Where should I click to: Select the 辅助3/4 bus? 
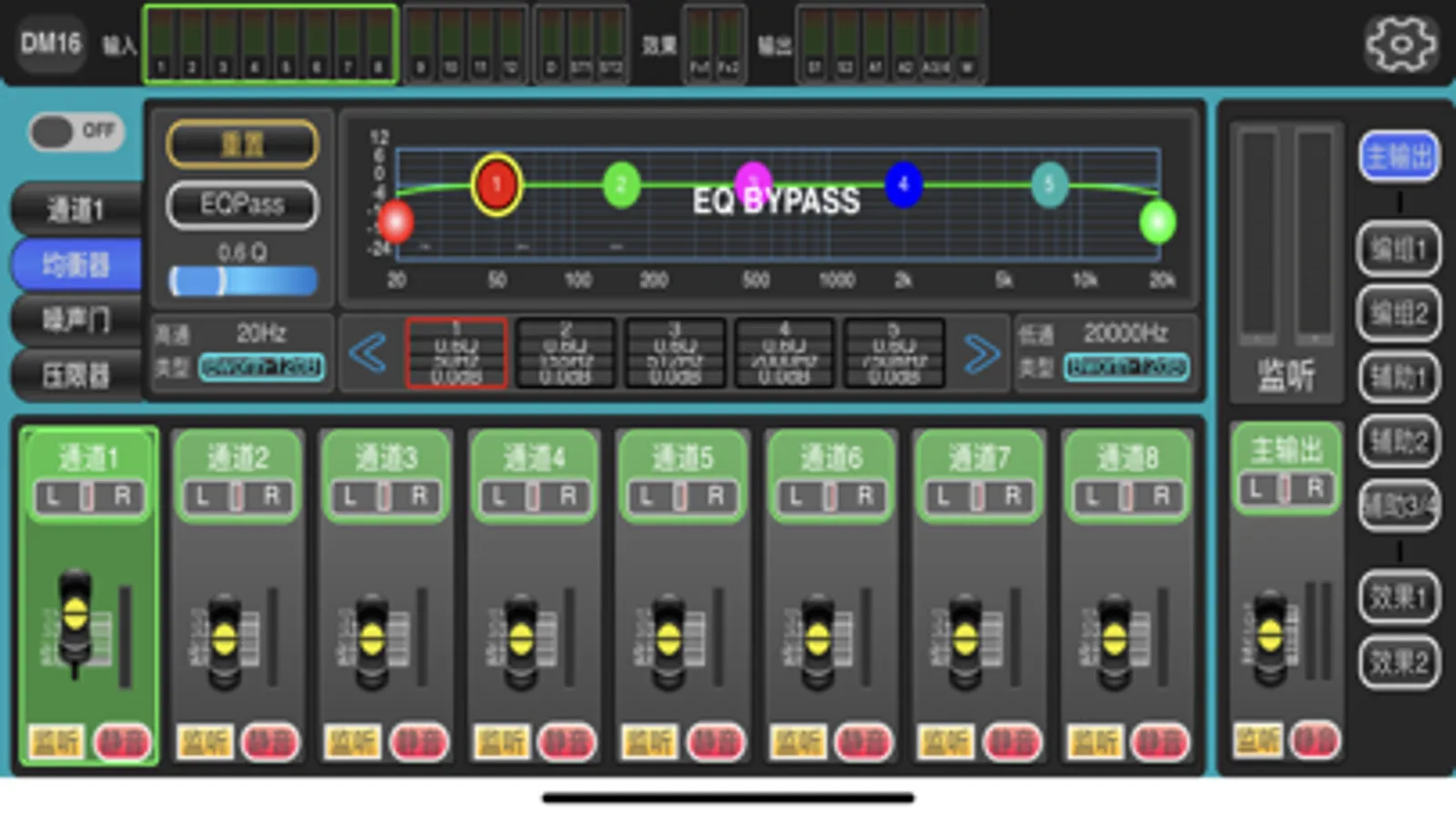click(1400, 505)
